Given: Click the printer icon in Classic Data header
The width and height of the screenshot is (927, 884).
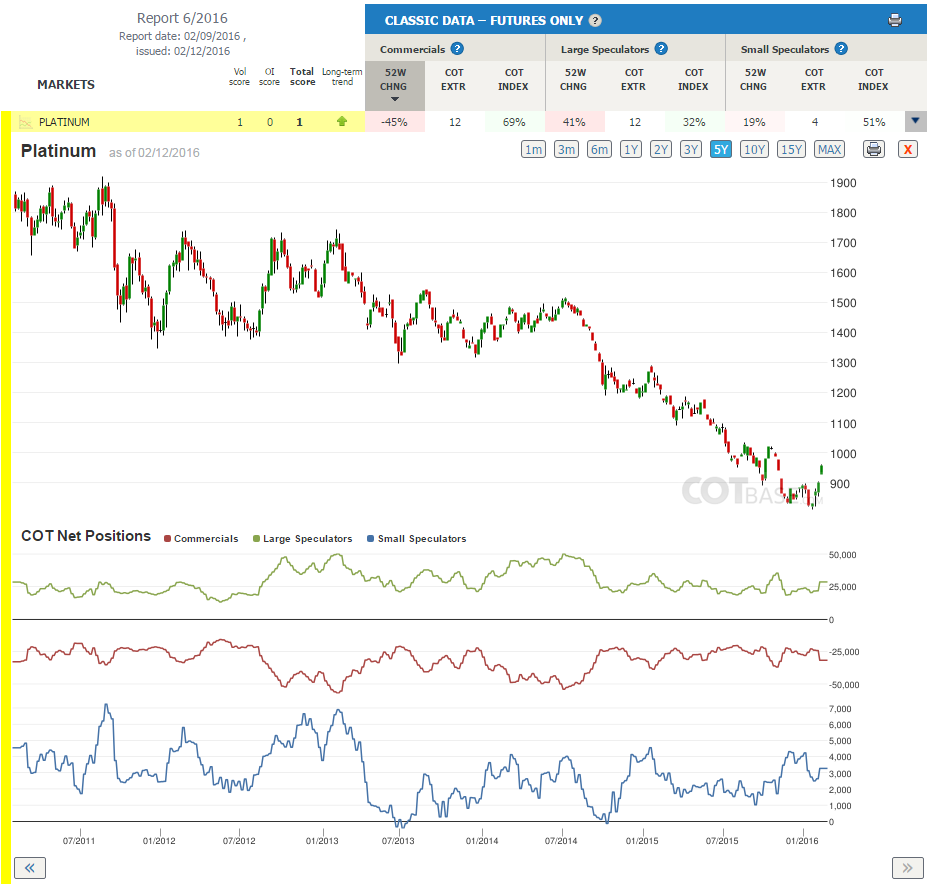Looking at the screenshot, I should click(x=894, y=20).
